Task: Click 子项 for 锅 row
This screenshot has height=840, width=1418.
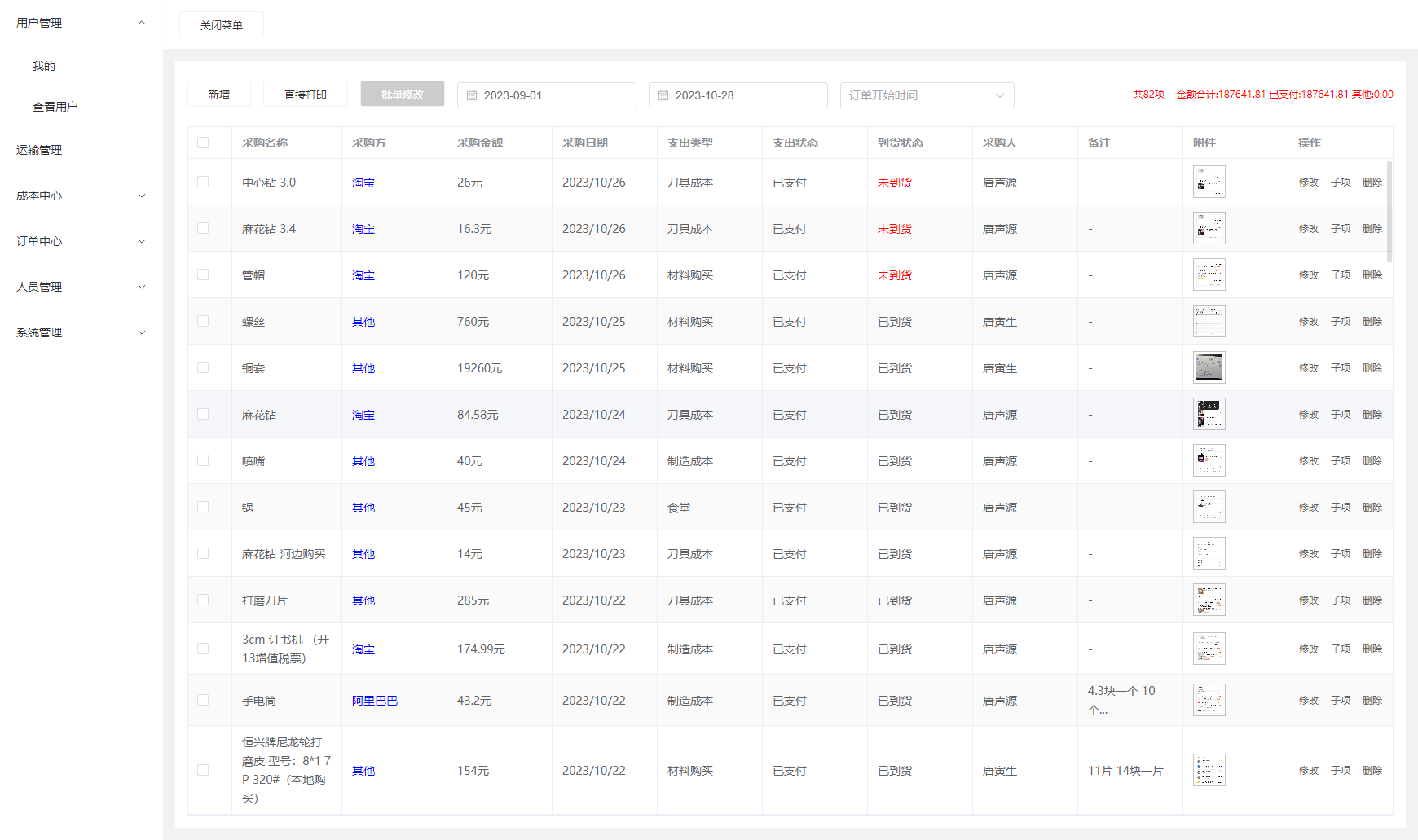Action: tap(1341, 508)
